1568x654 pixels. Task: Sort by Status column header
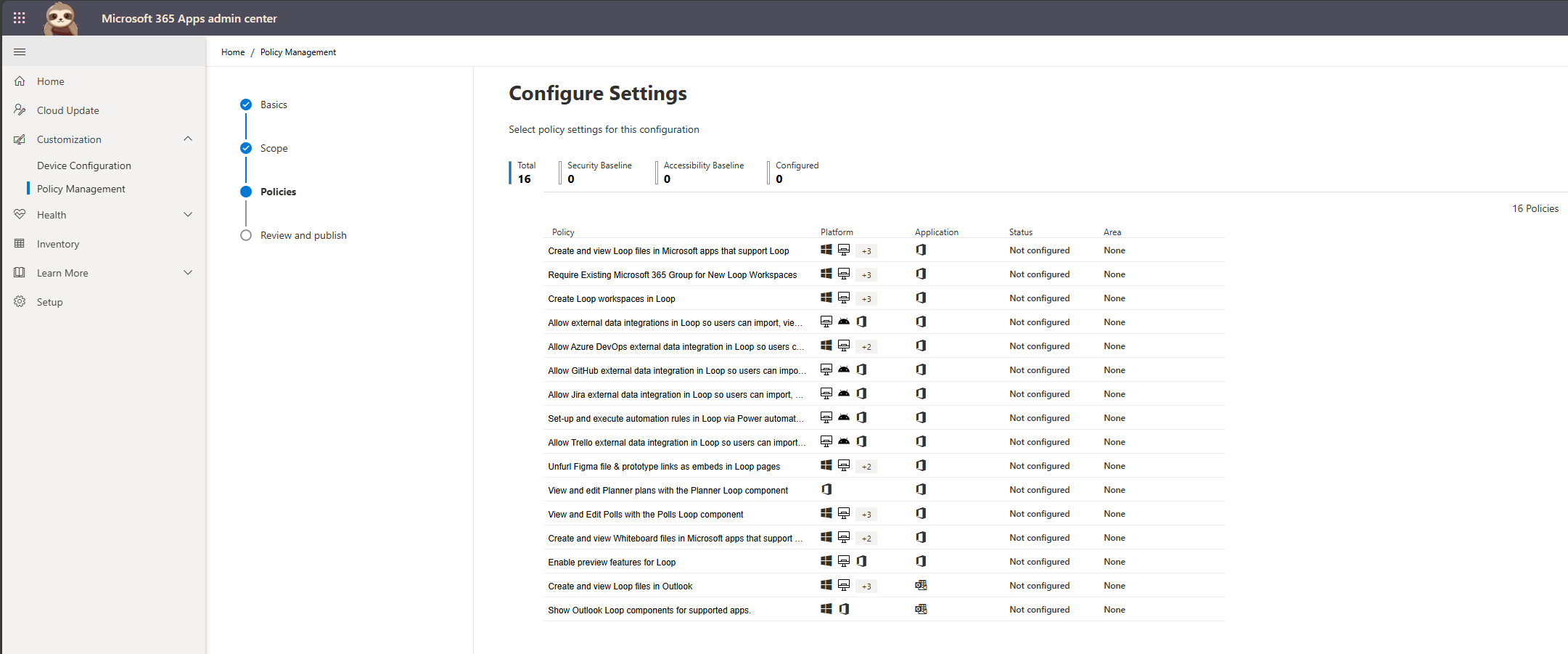point(1020,232)
